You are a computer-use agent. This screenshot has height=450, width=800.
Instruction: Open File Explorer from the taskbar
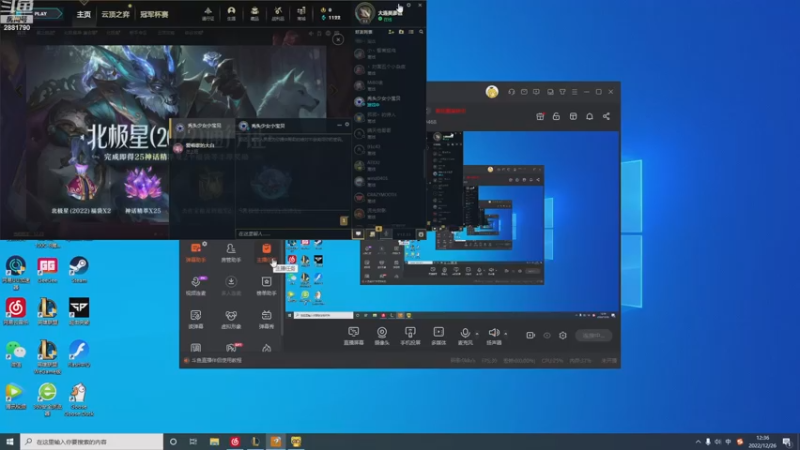pos(214,442)
